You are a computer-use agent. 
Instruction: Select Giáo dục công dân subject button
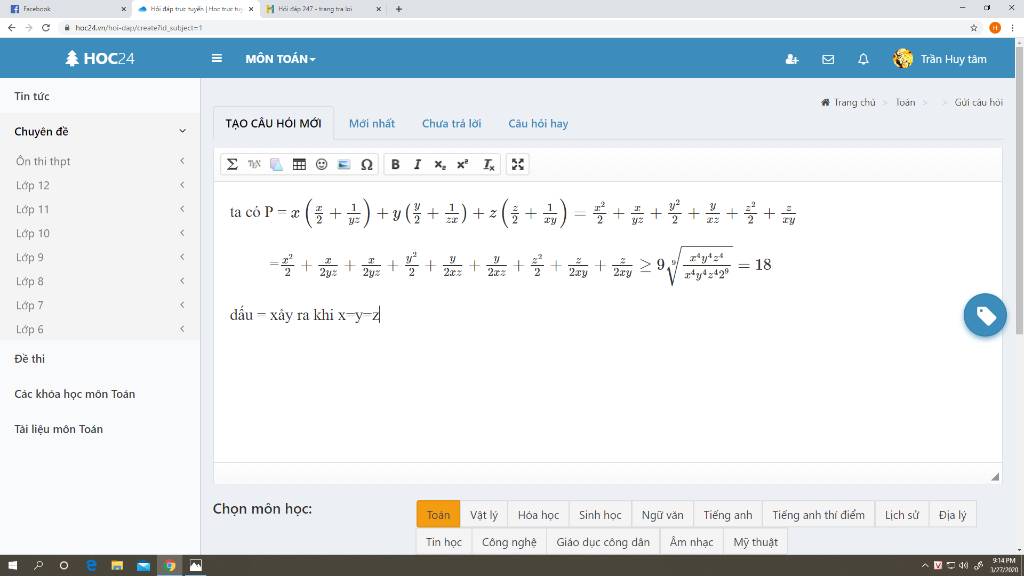point(603,542)
